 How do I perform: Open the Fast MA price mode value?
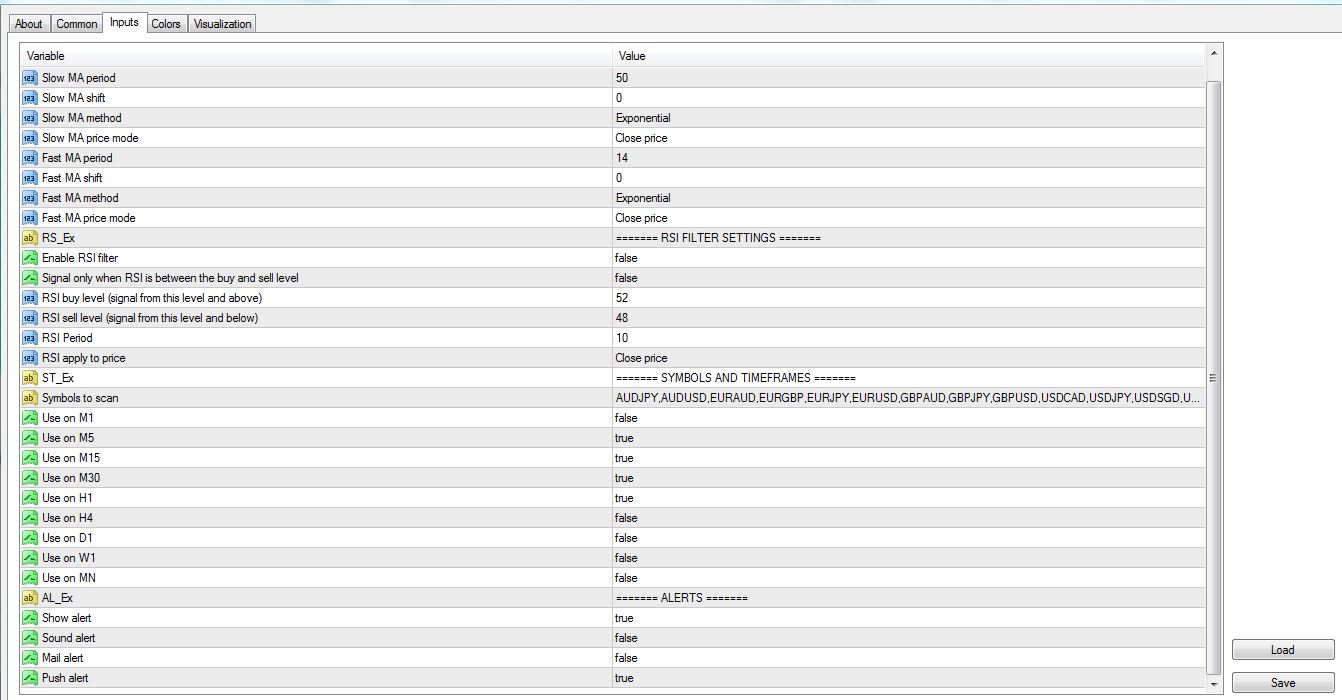(909, 218)
